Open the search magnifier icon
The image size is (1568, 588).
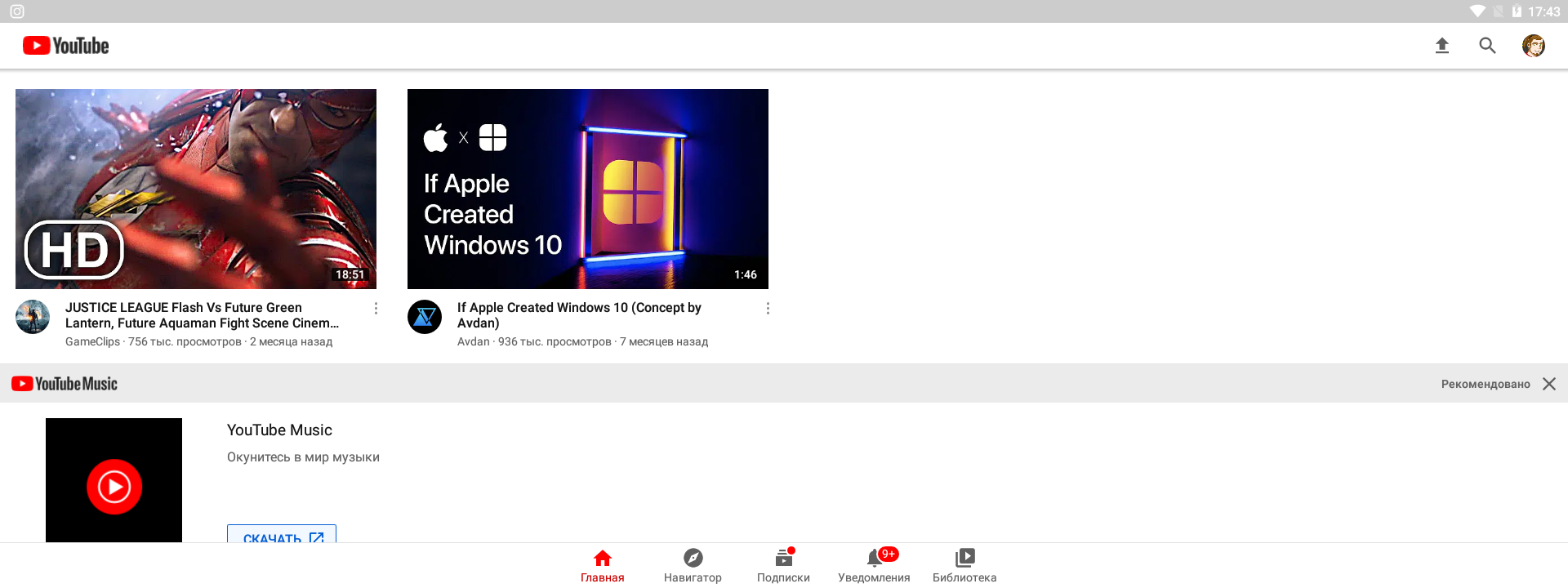[1487, 46]
